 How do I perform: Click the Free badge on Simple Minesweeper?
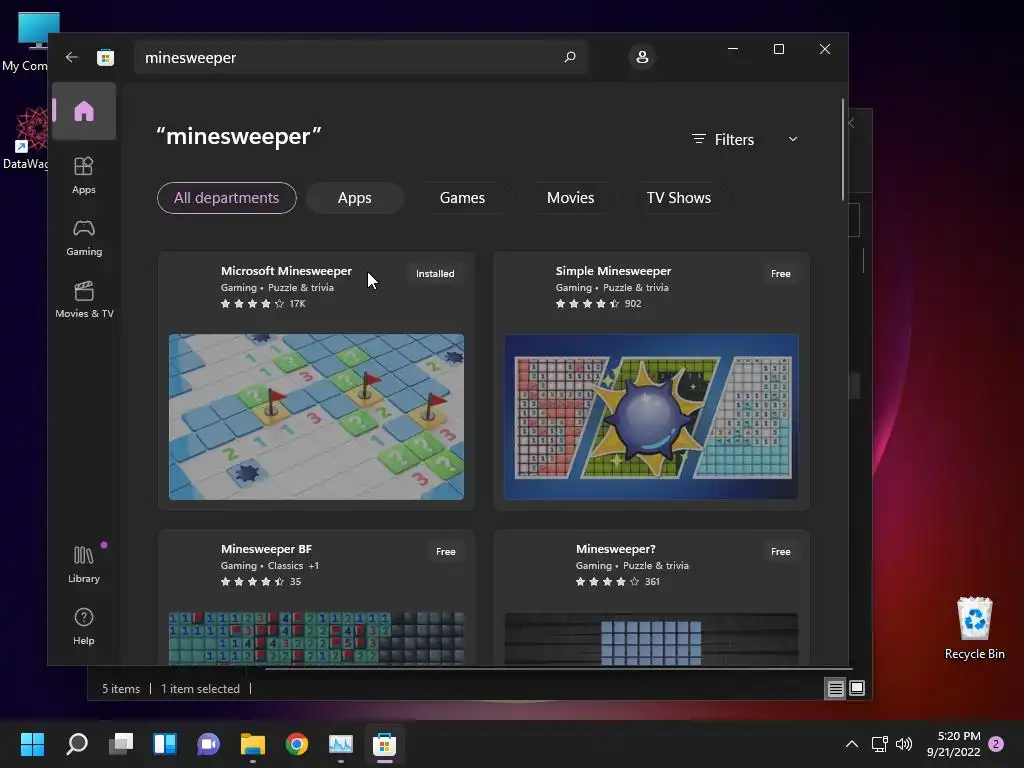780,274
